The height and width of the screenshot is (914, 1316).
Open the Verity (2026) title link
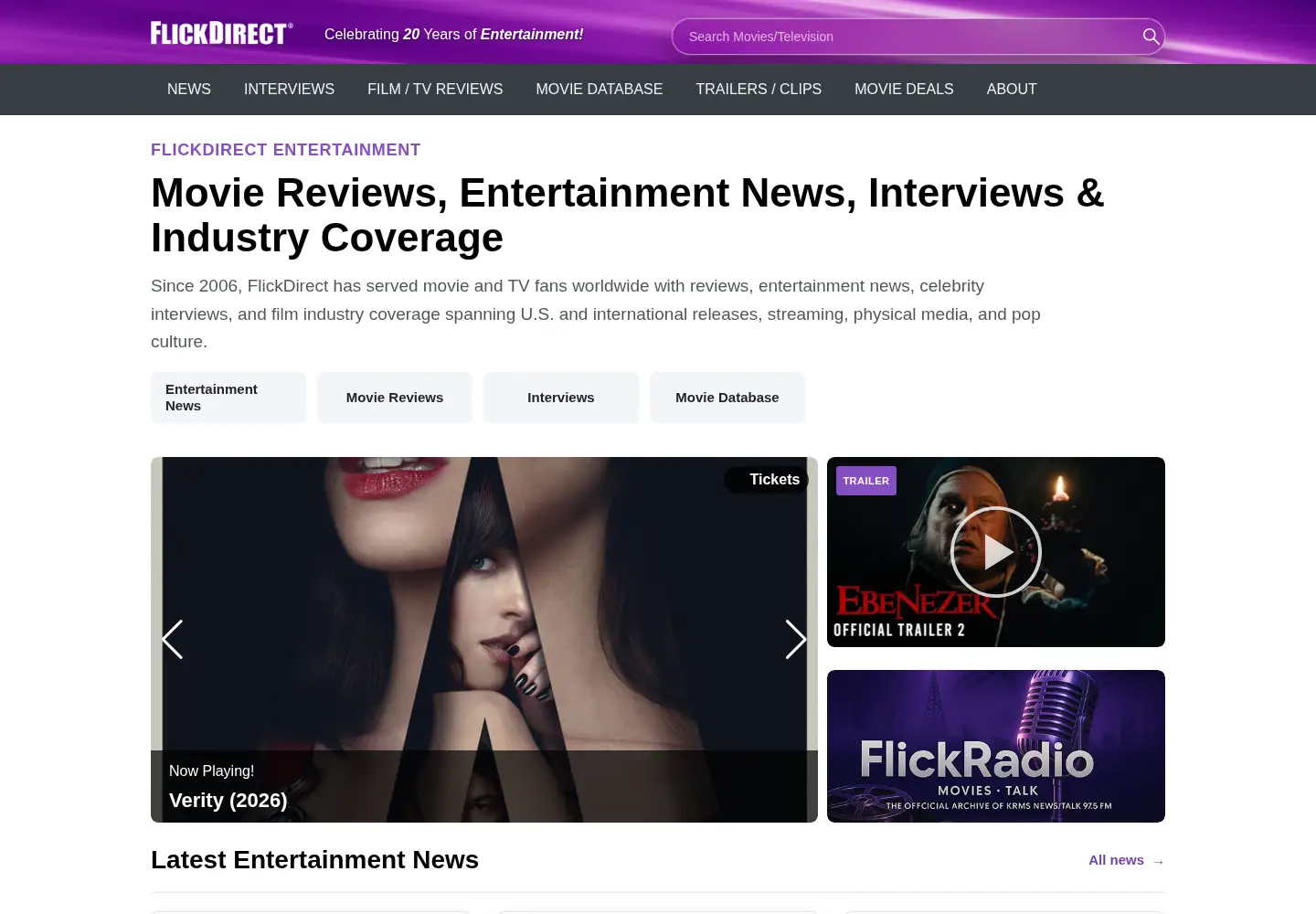pos(228,801)
